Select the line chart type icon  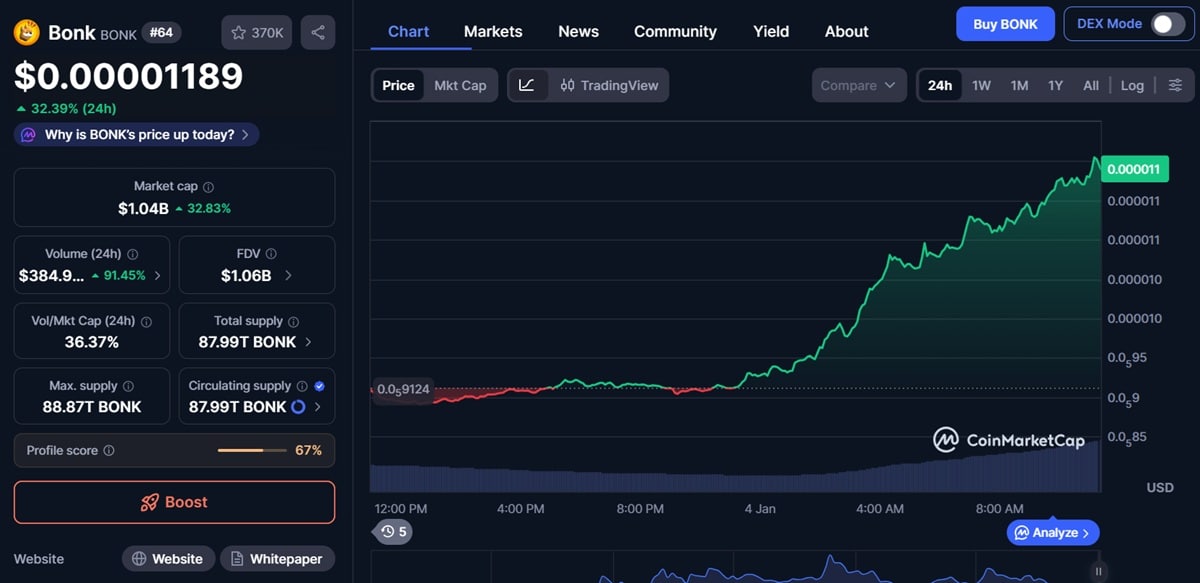[x=527, y=85]
